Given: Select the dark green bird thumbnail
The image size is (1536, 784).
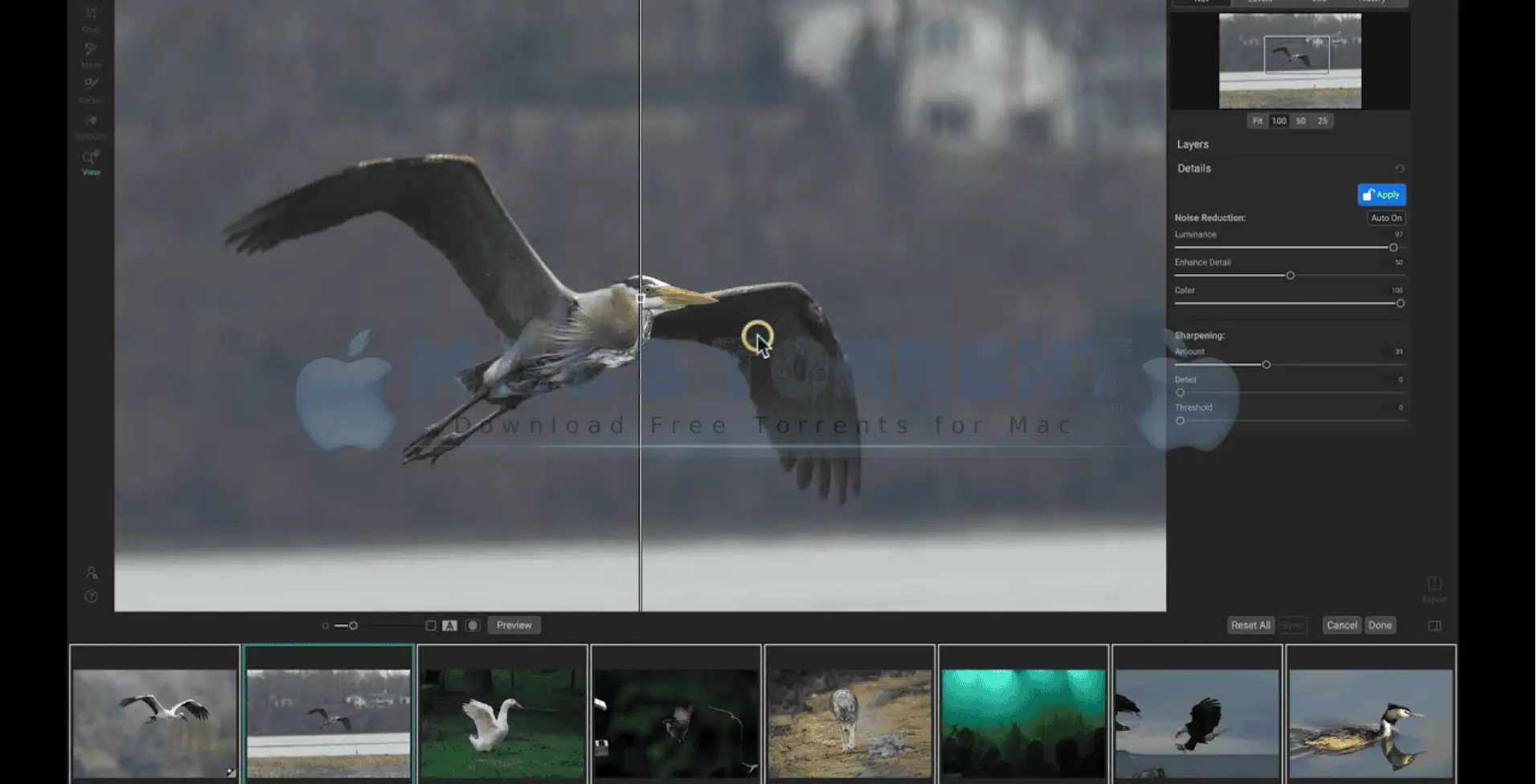Looking at the screenshot, I should (x=676, y=724).
